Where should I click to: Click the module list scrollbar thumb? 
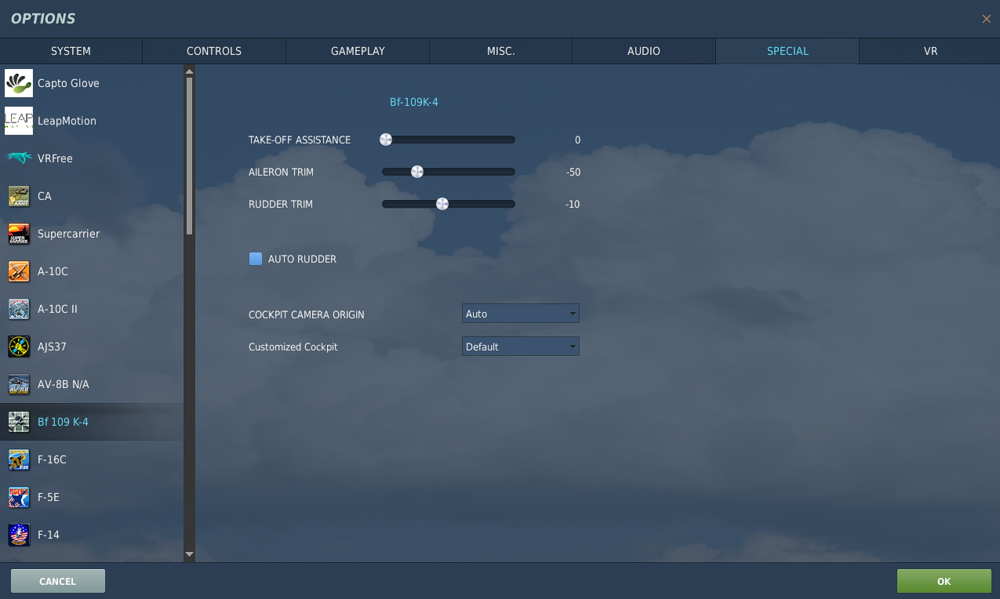[189, 156]
